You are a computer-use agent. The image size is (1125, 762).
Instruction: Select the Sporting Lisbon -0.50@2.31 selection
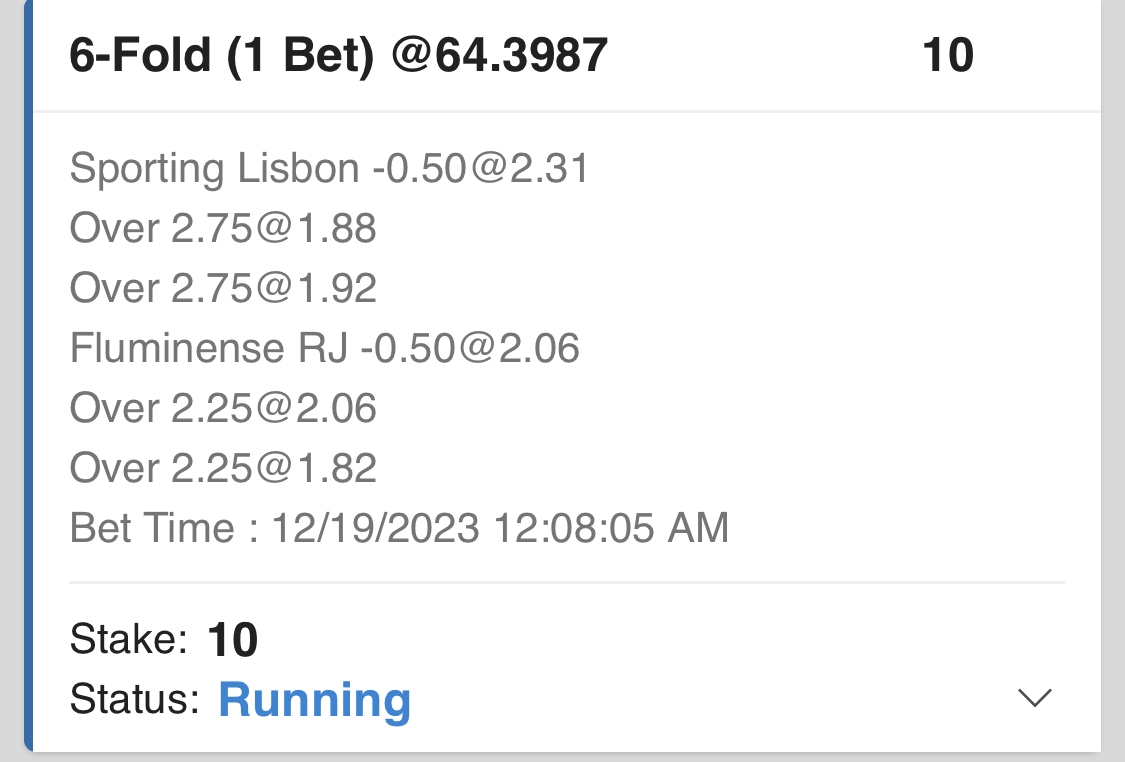pyautogui.click(x=329, y=169)
